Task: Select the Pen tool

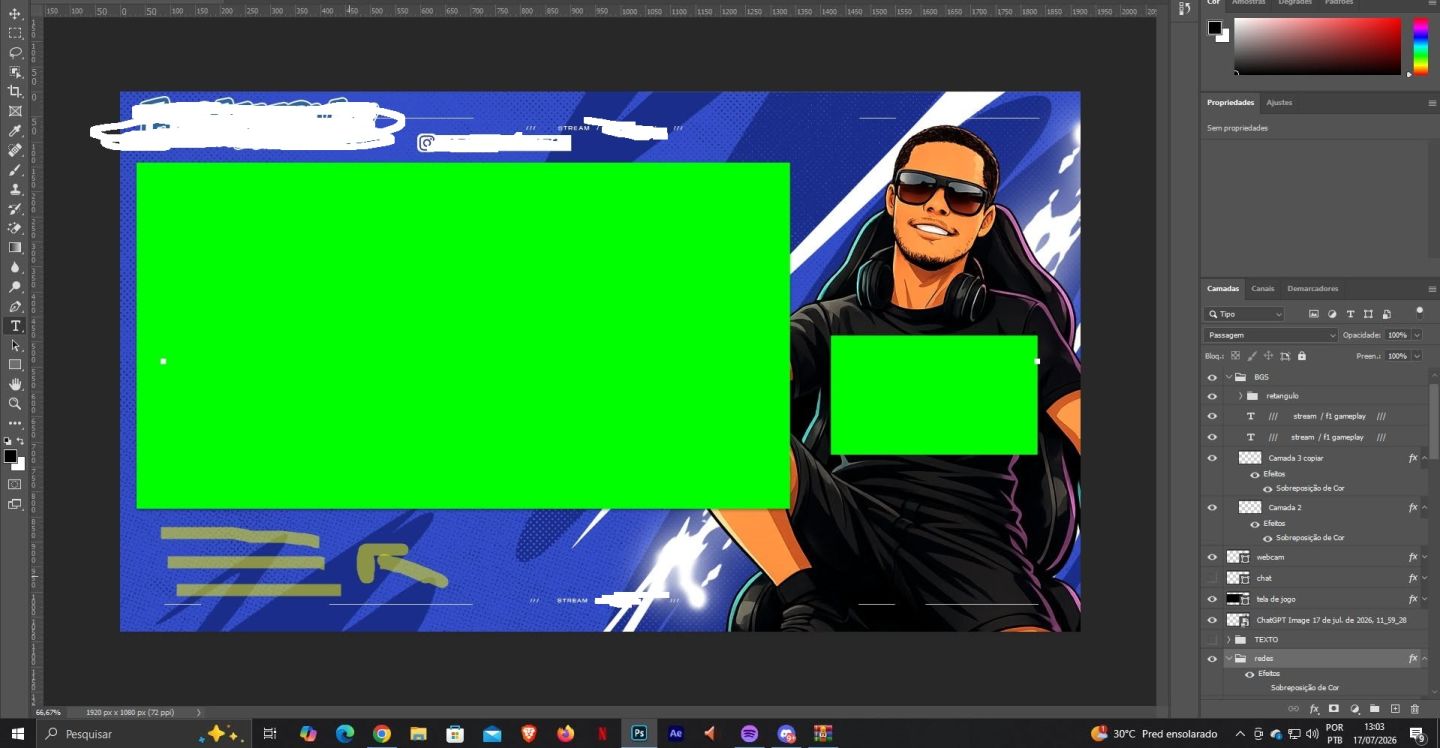Action: tap(15, 306)
